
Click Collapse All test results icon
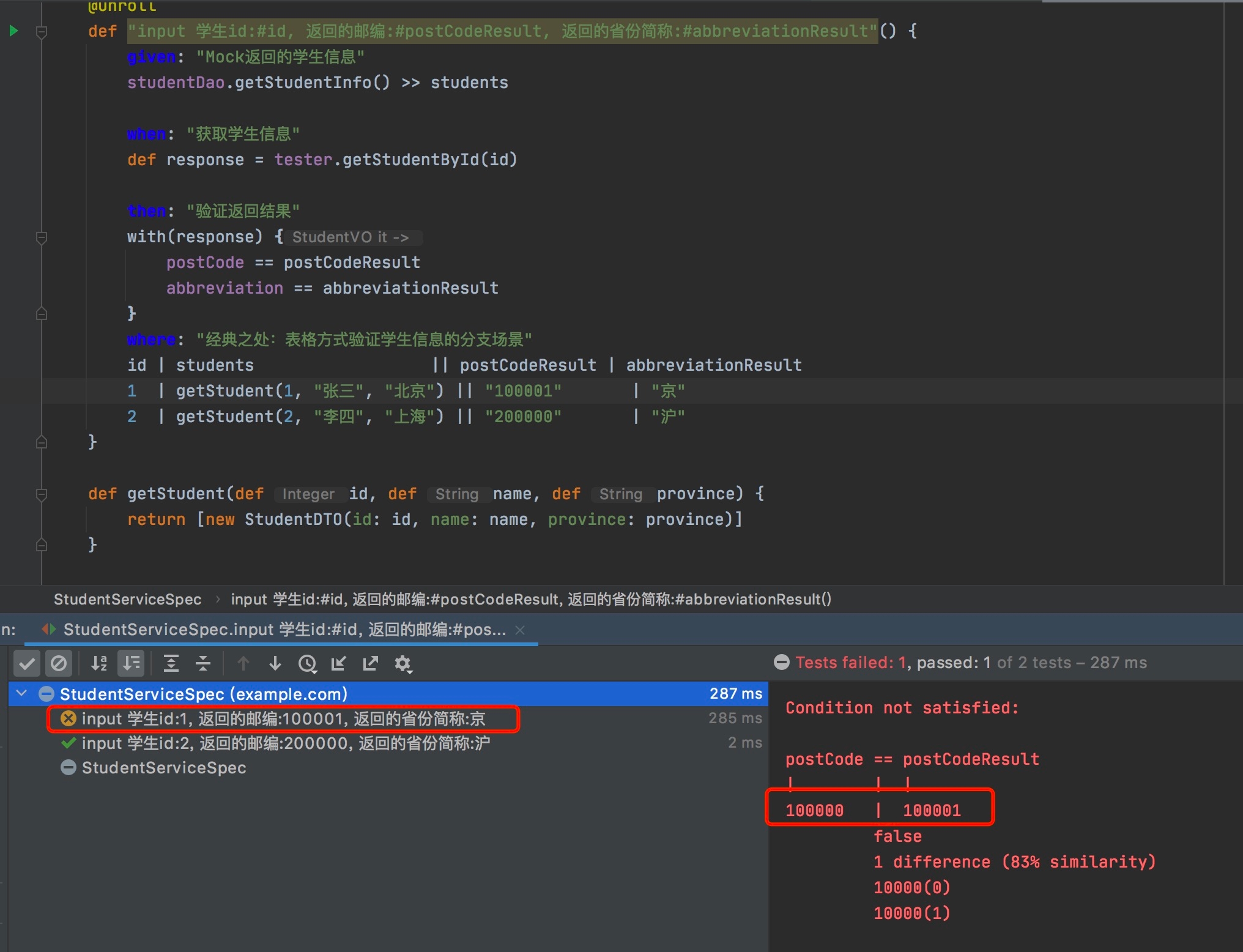click(x=203, y=663)
